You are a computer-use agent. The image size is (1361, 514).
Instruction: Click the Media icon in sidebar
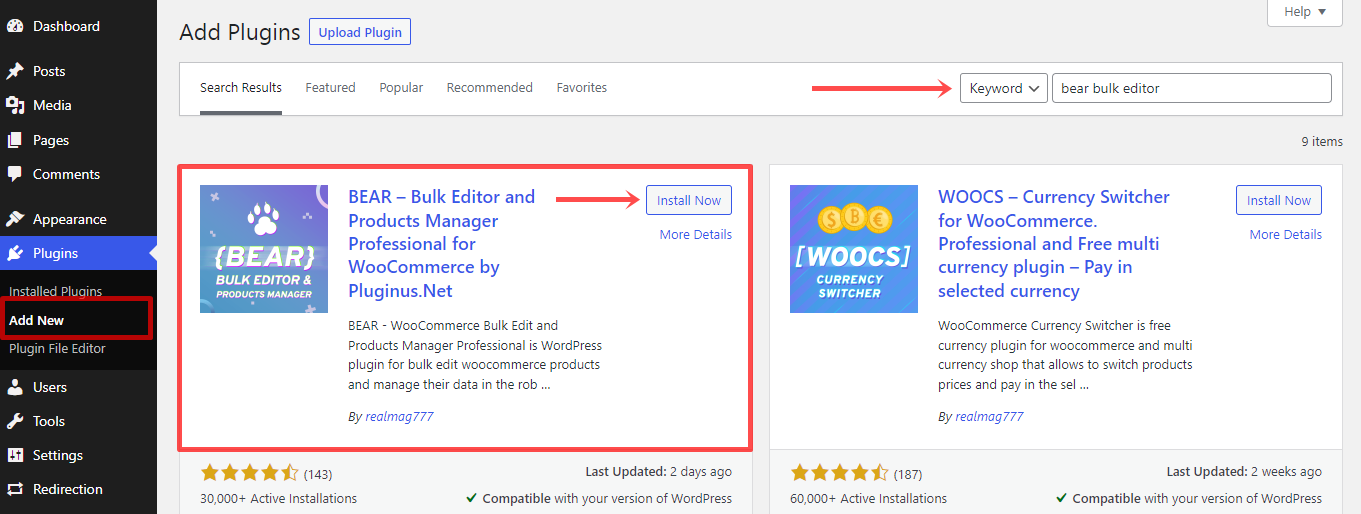point(15,105)
